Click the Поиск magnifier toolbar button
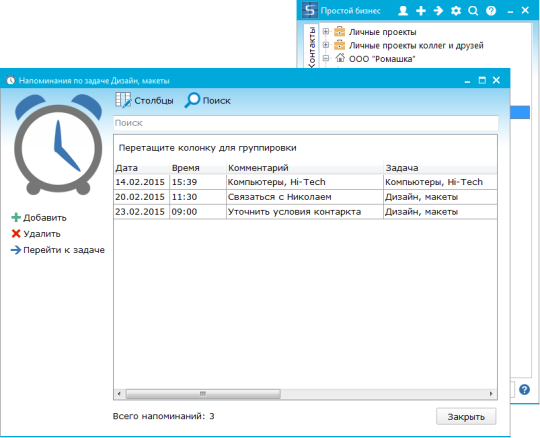Screen dimensions: 540x438 [208, 100]
